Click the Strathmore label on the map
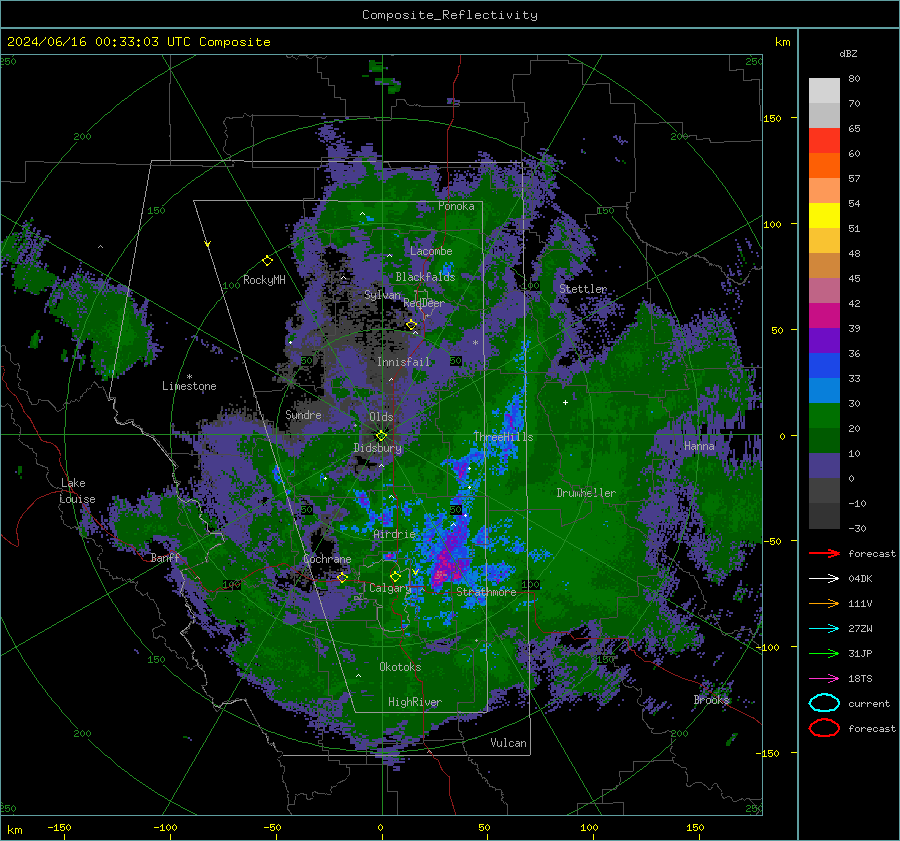The height and width of the screenshot is (841, 900). click(x=486, y=592)
